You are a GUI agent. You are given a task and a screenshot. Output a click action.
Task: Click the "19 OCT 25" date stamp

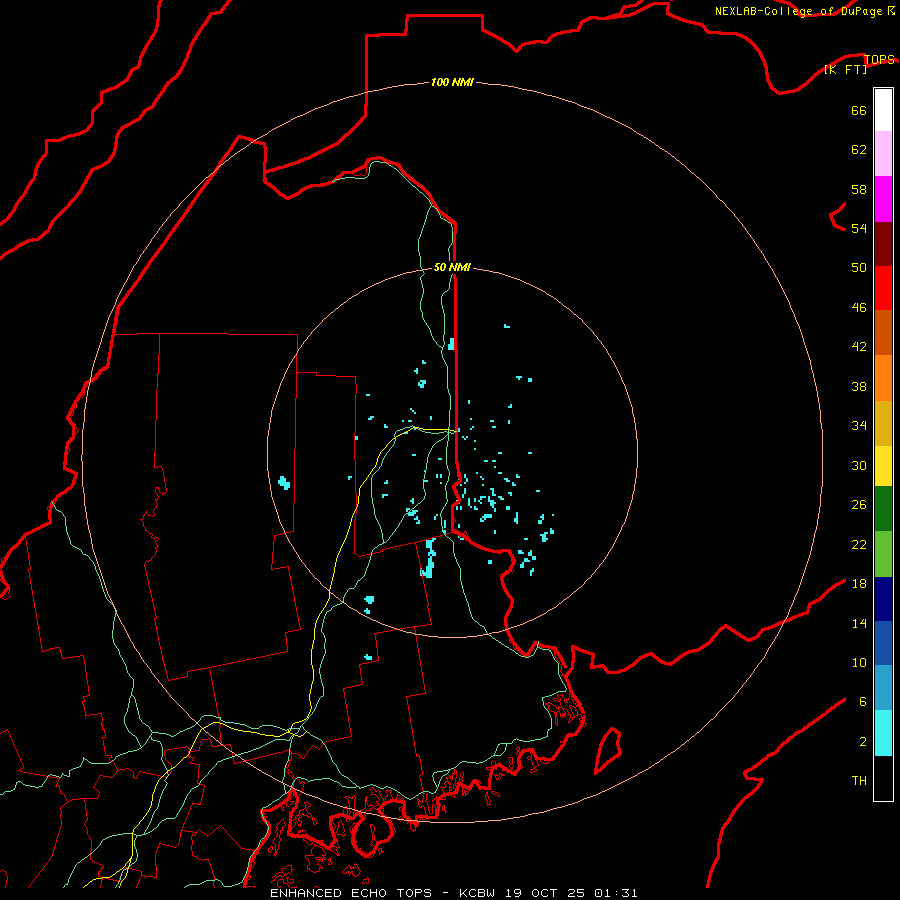coord(545,893)
